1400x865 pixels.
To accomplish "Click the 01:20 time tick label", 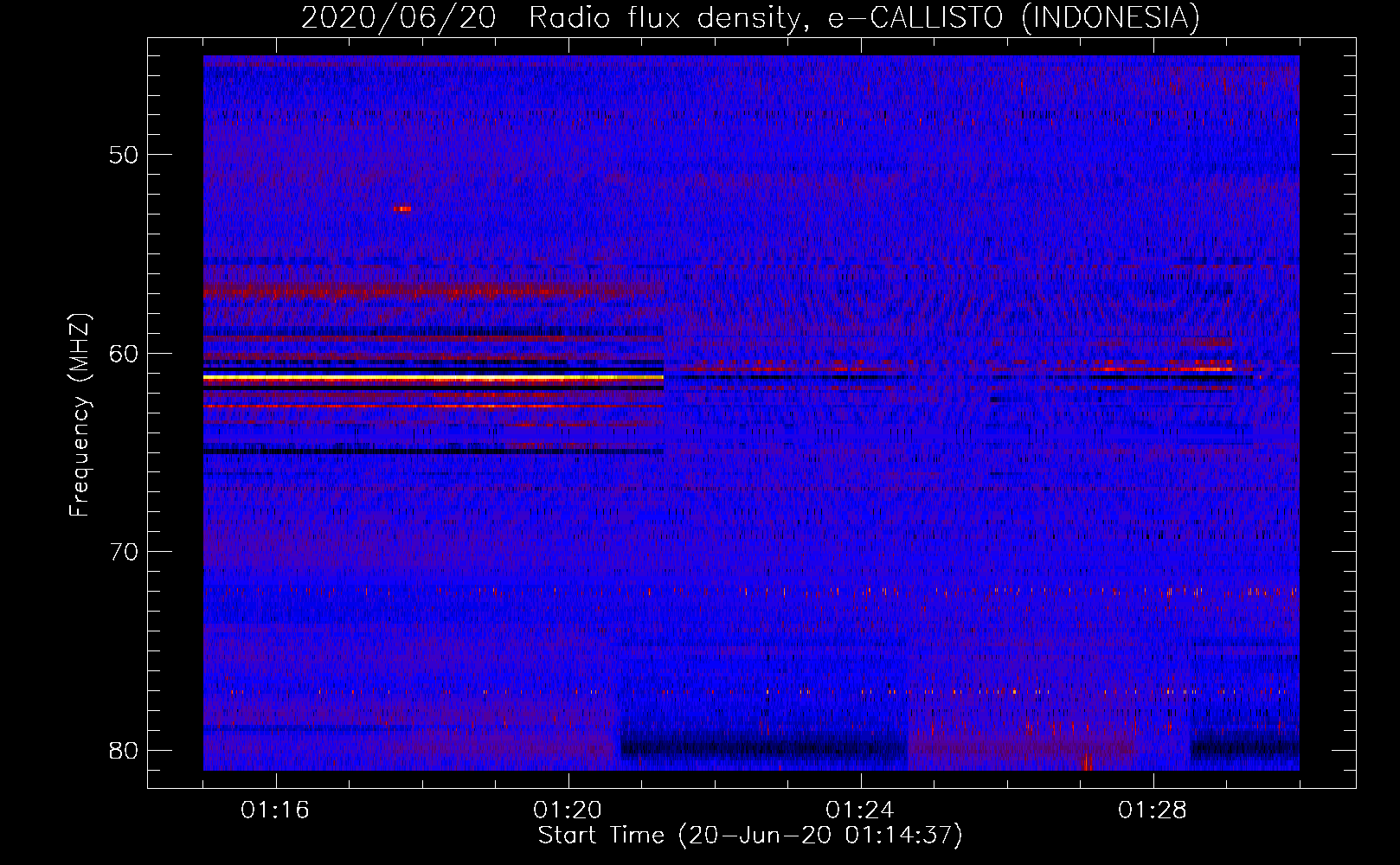I will click(568, 811).
